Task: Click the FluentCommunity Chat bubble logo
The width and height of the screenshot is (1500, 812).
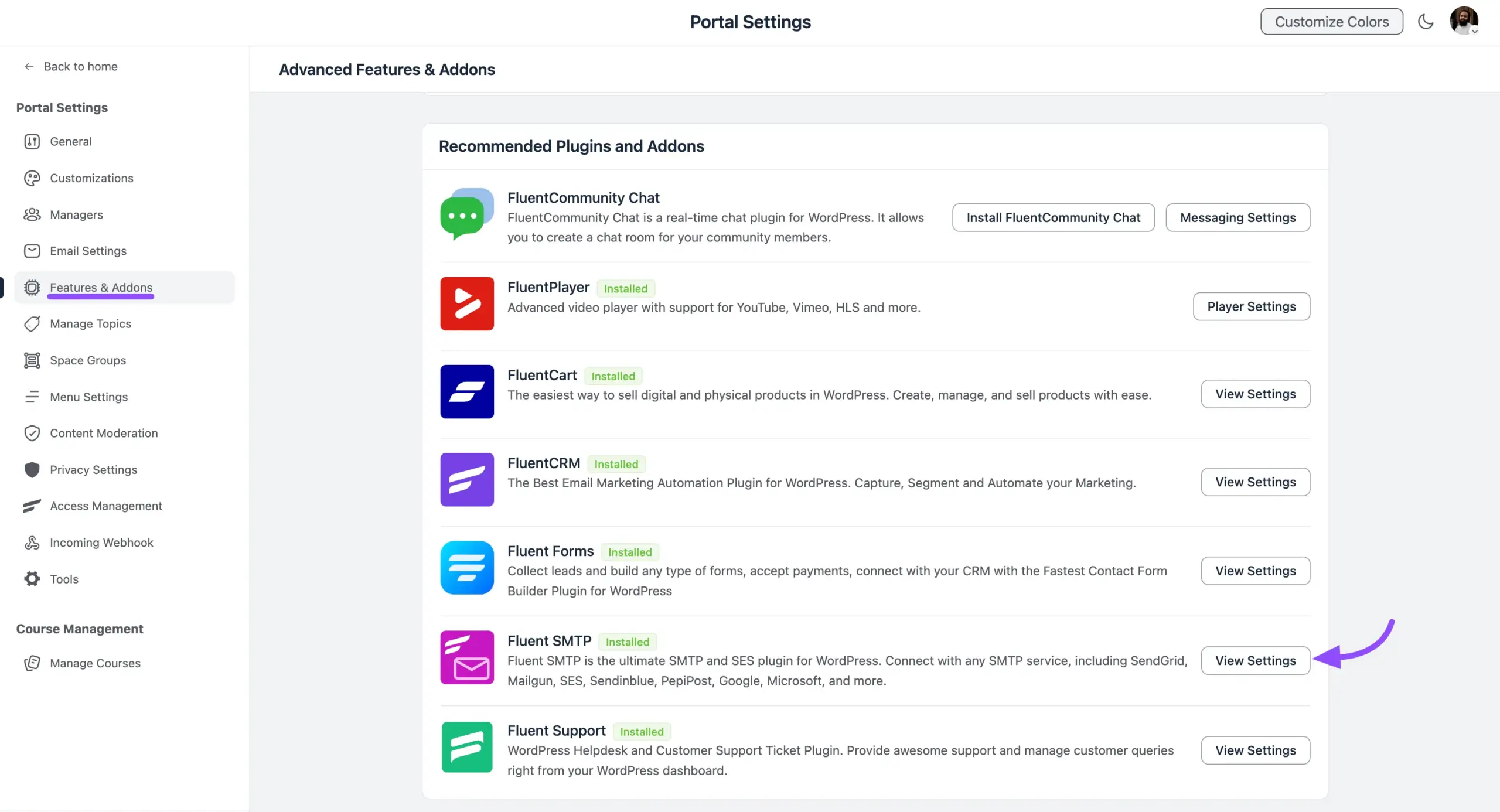Action: (x=467, y=214)
